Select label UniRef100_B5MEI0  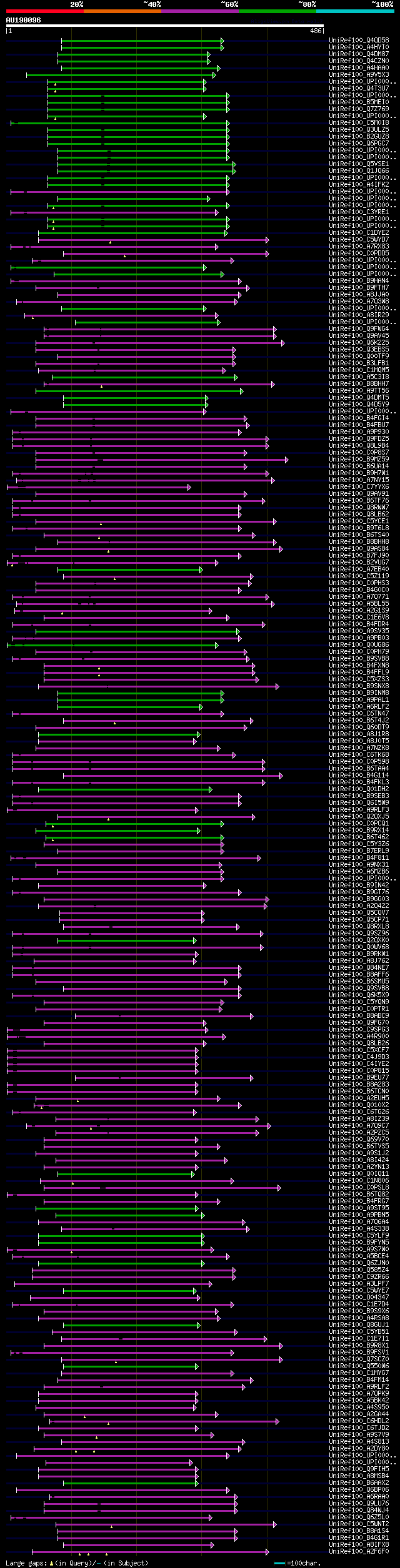(x=359, y=102)
